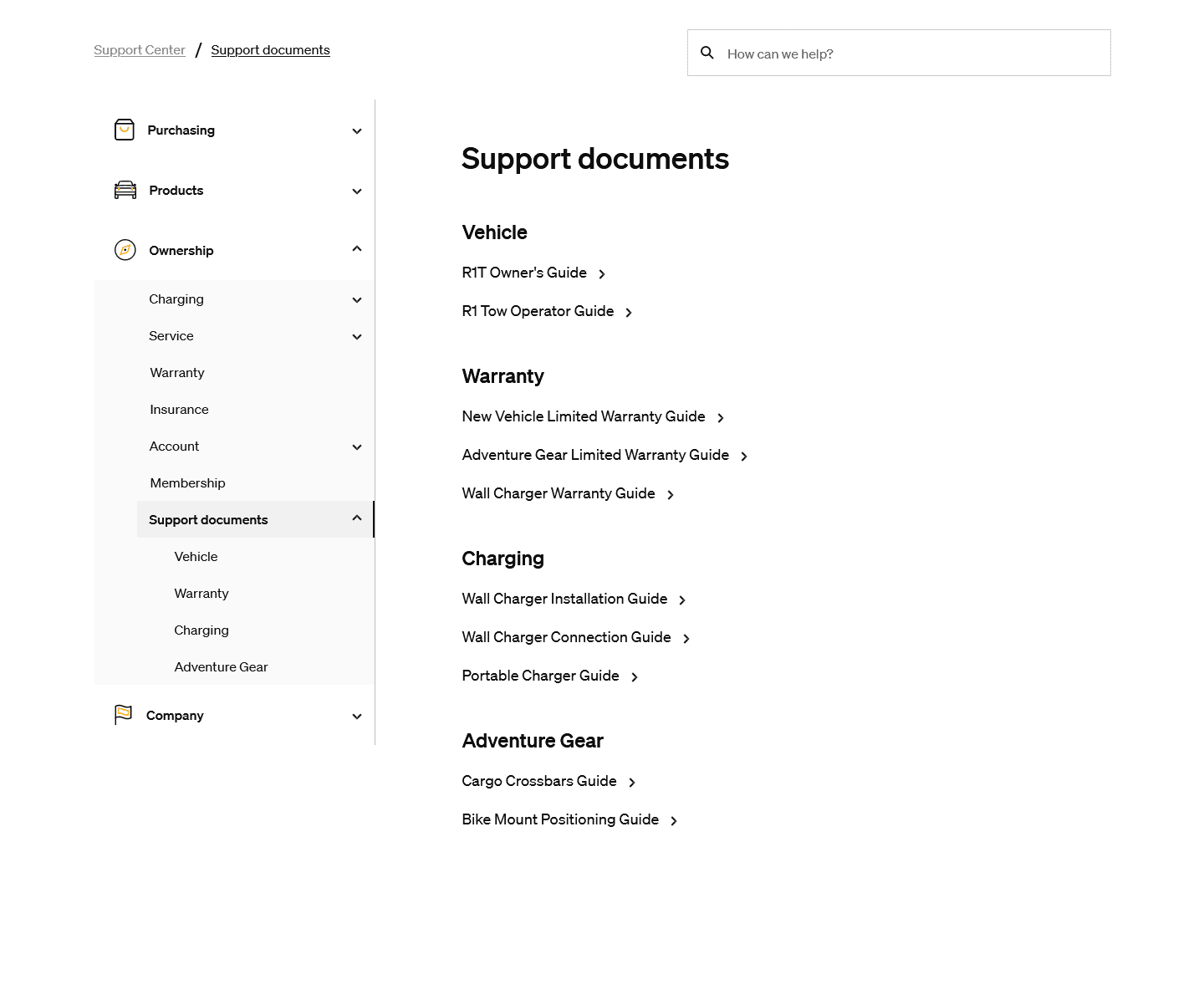Click the Ownership compass icon

click(125, 250)
